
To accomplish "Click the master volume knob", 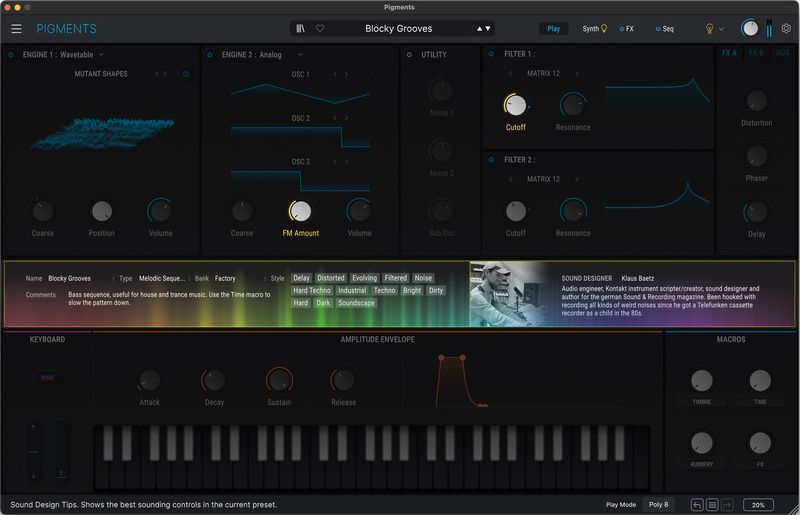I will [x=749, y=29].
